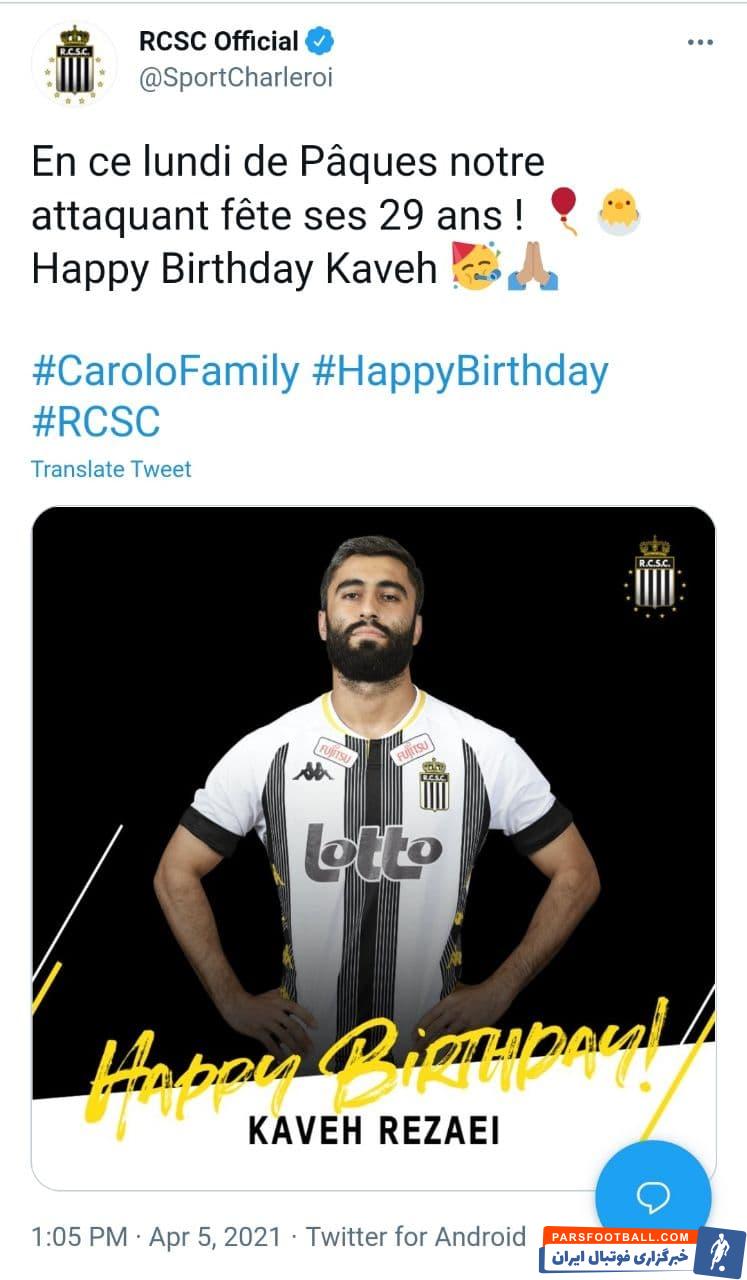Click the hatching chick emoji
The width and height of the screenshot is (747, 1280).
pyautogui.click(x=619, y=211)
